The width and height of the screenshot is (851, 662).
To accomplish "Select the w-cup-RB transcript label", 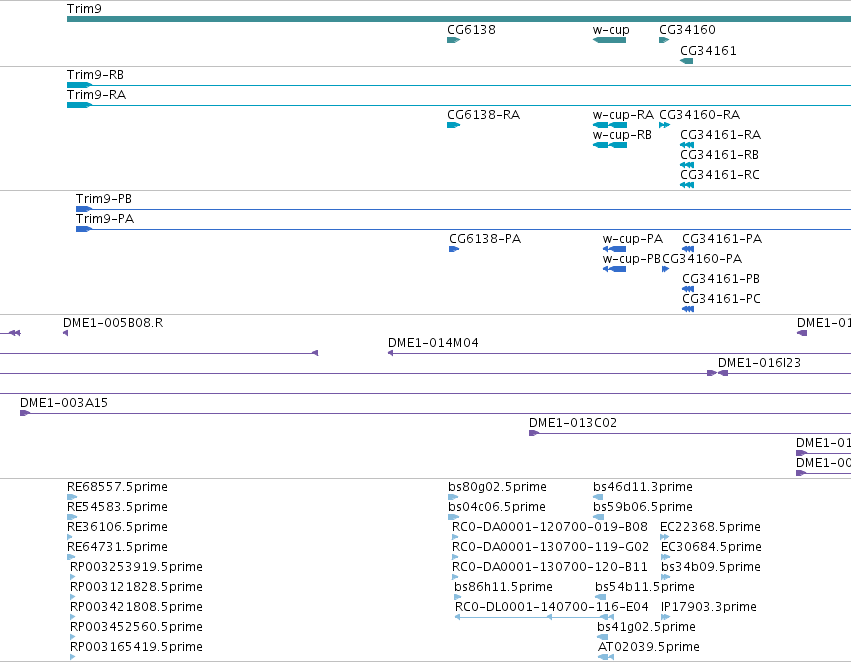I will (x=622, y=135).
